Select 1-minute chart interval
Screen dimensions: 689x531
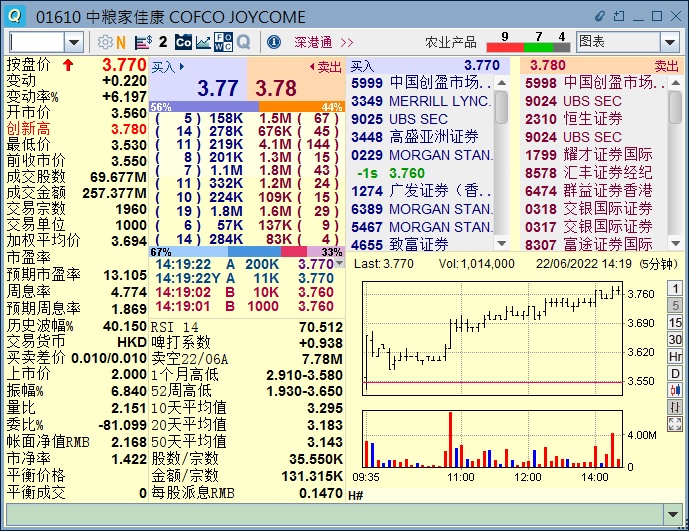click(x=675, y=288)
